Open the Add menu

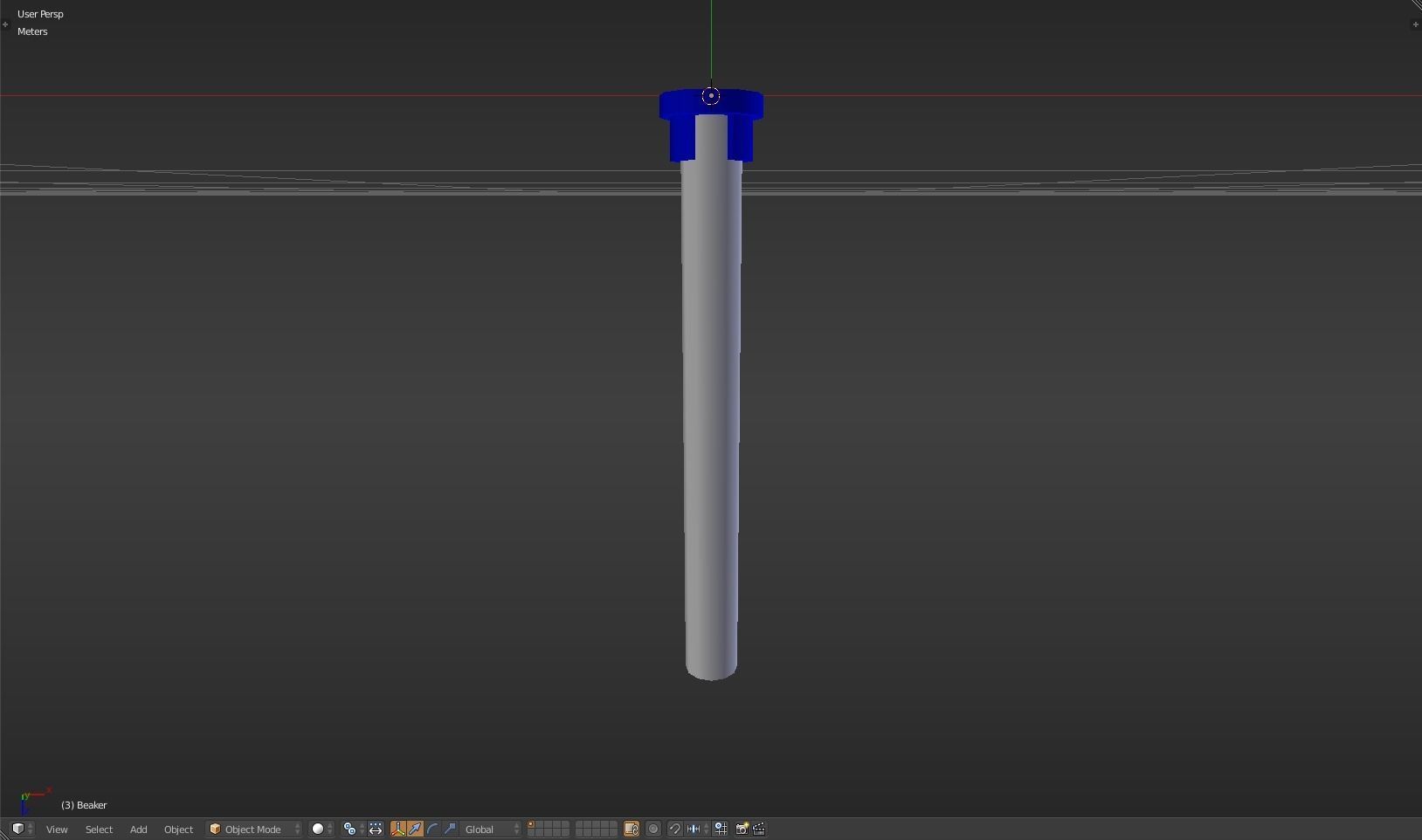138,829
